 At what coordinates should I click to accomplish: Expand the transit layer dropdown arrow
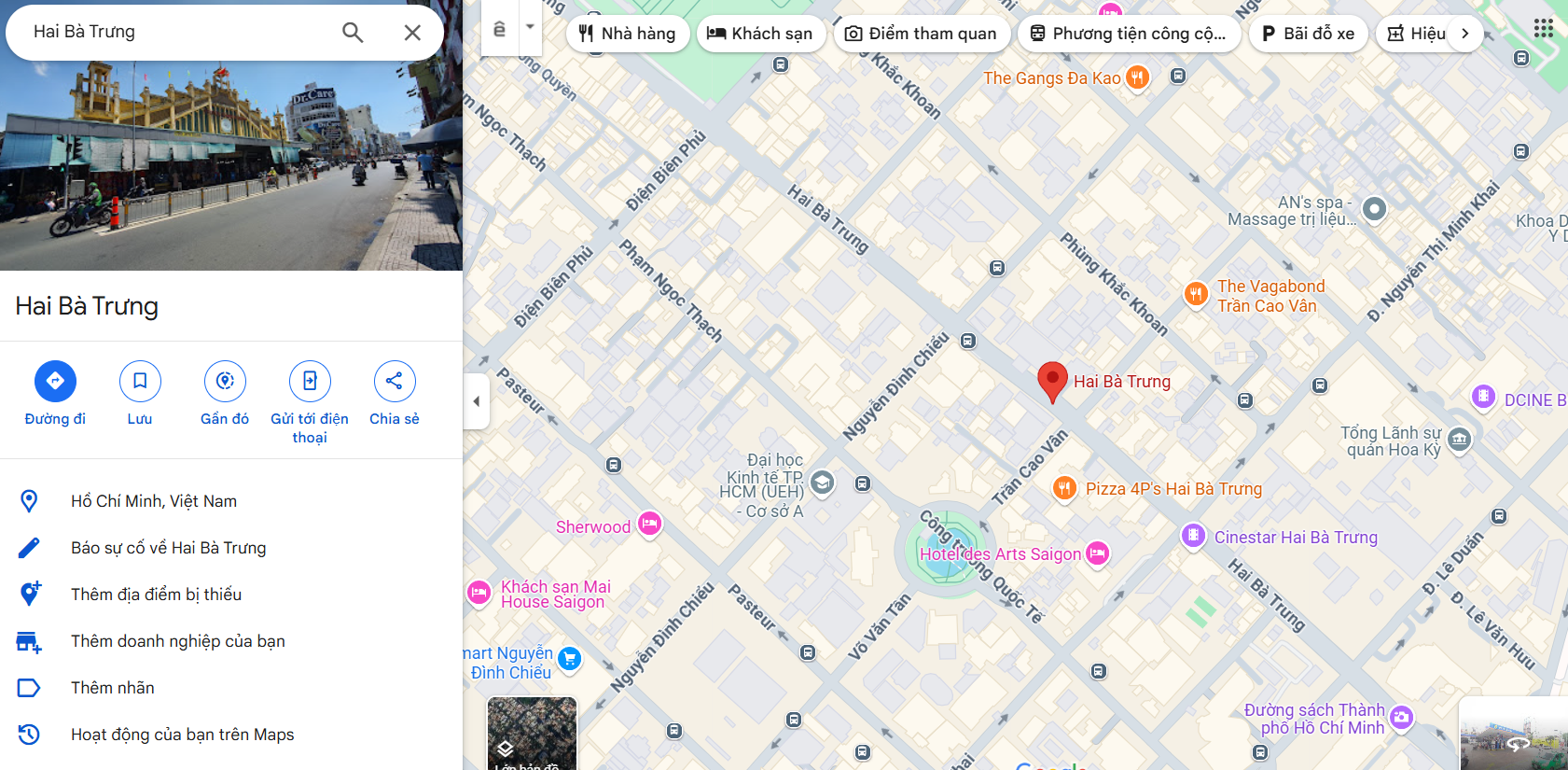pos(530,27)
